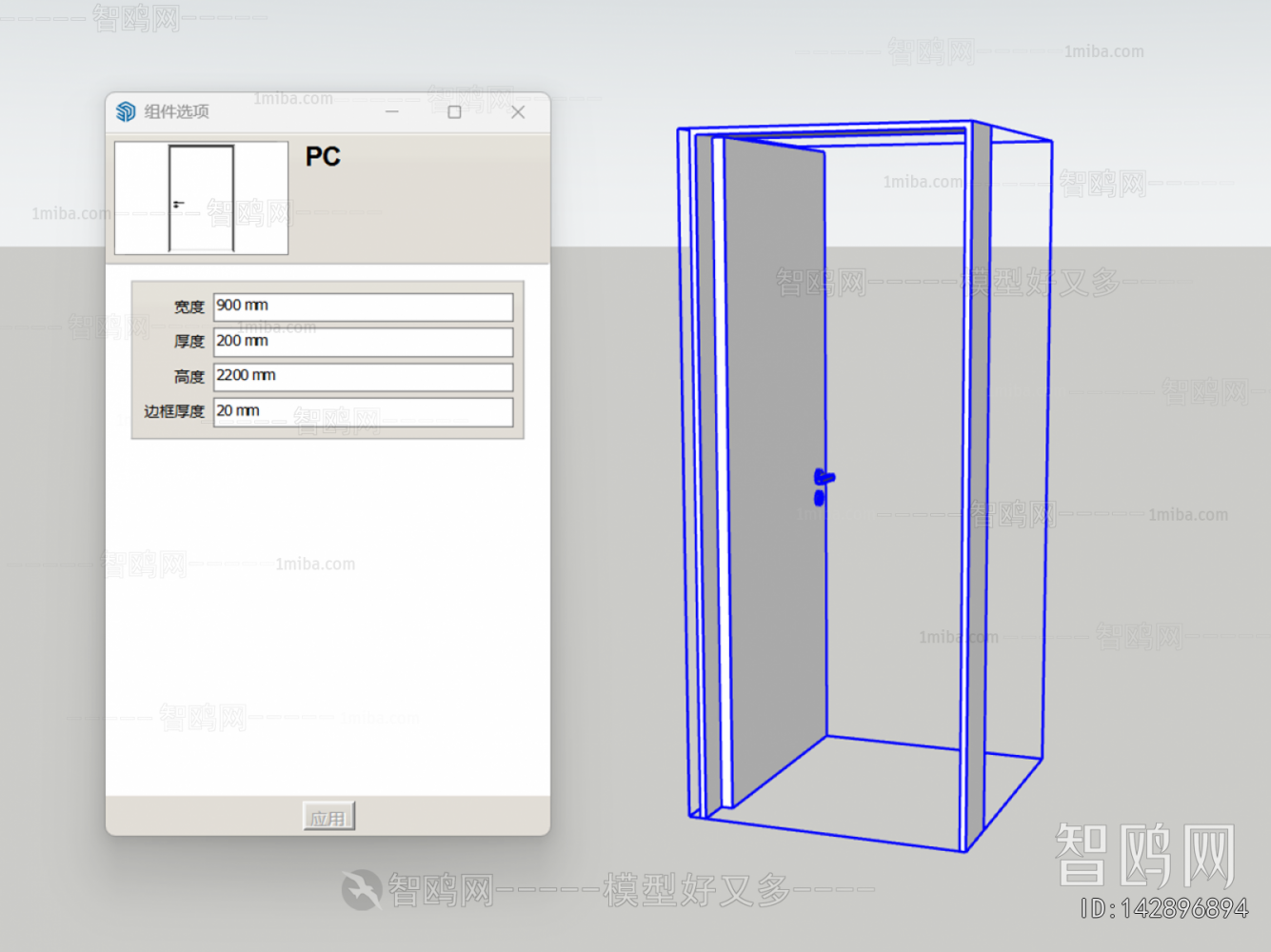Click the minimize button of 组件选项 dialog
The image size is (1271, 952).
(392, 111)
